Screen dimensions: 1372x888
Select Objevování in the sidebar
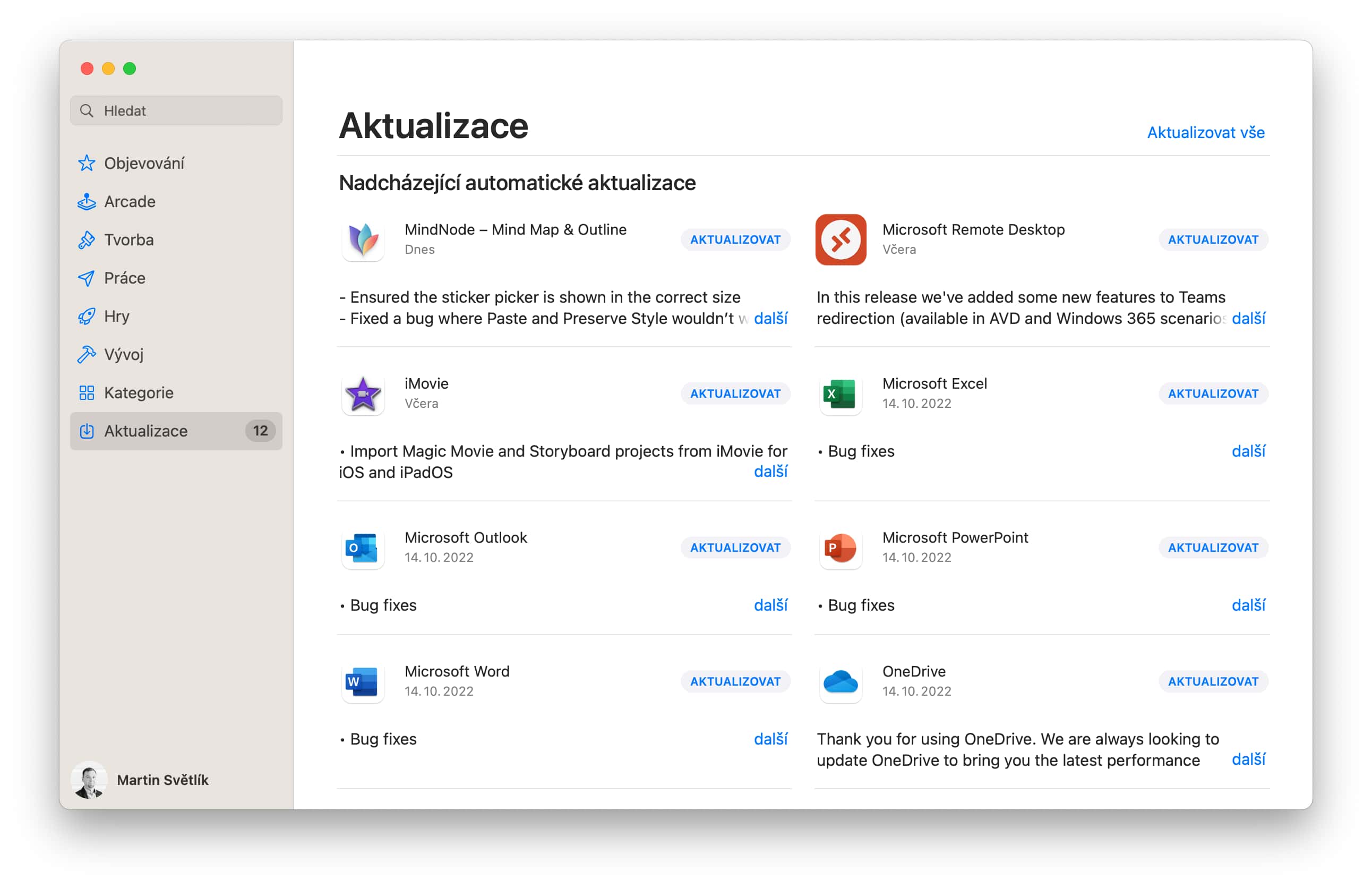(x=176, y=163)
